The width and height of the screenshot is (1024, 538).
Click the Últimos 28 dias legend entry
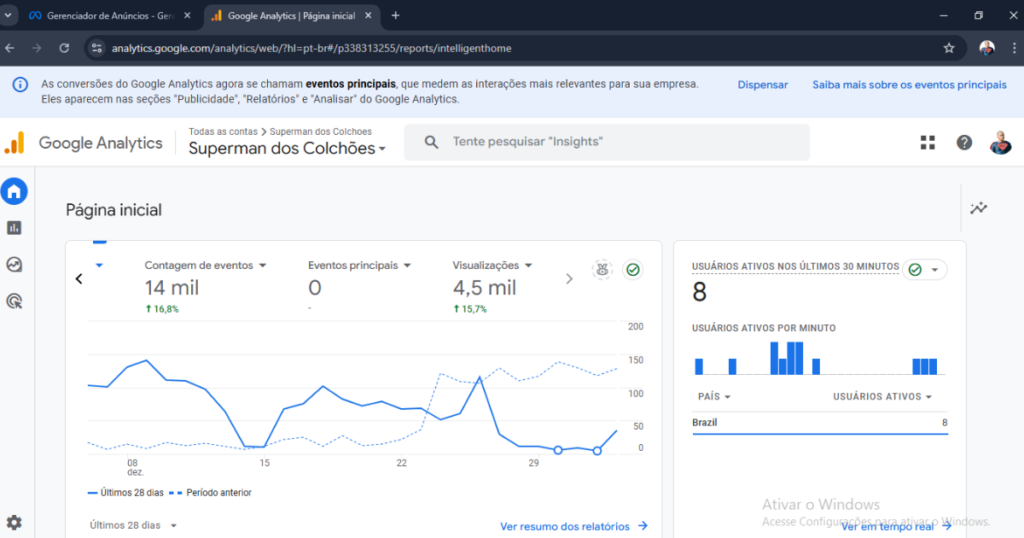(x=125, y=492)
